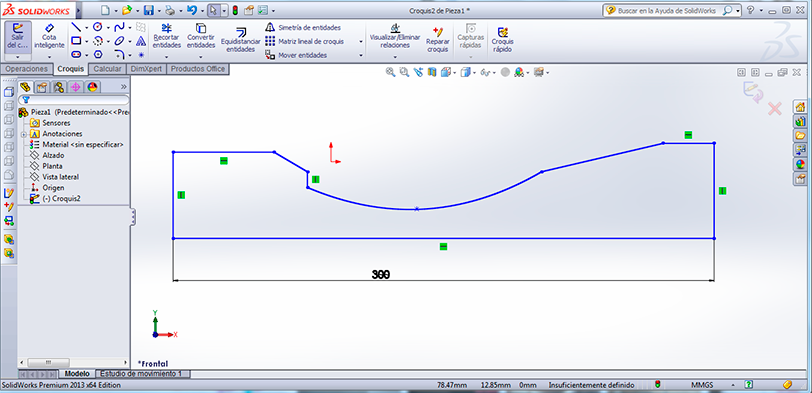The width and height of the screenshot is (812, 393).
Task: Expand the Anotaciones tree node
Action: click(23, 134)
